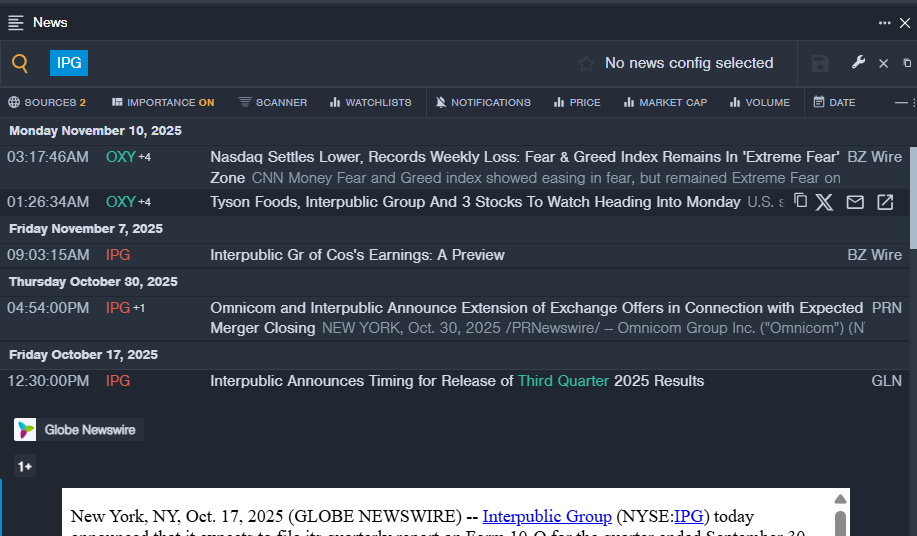Email the Tyson Foods story
The image size is (917, 536).
pos(855,202)
